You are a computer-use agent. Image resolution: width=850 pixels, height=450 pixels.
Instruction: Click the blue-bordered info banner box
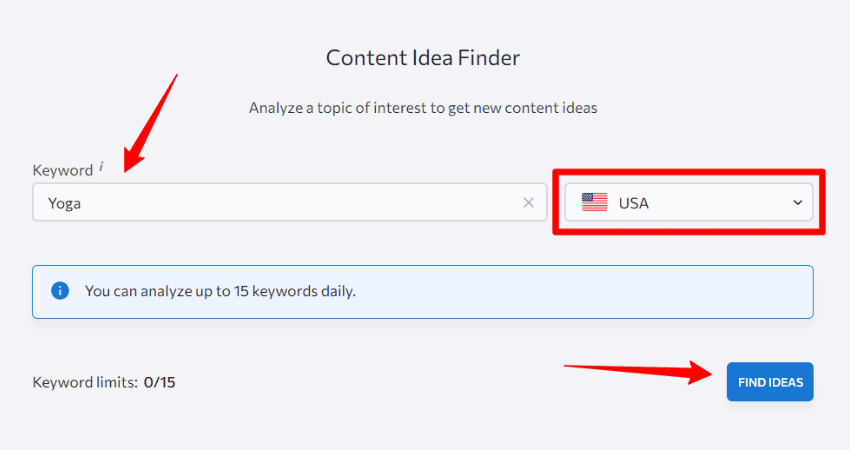423,292
